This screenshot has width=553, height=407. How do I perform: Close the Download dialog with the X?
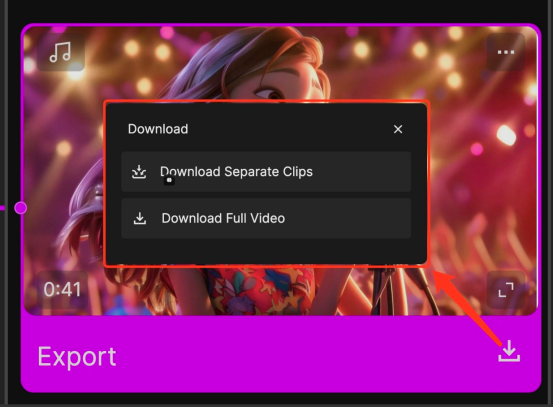pyautogui.click(x=398, y=129)
